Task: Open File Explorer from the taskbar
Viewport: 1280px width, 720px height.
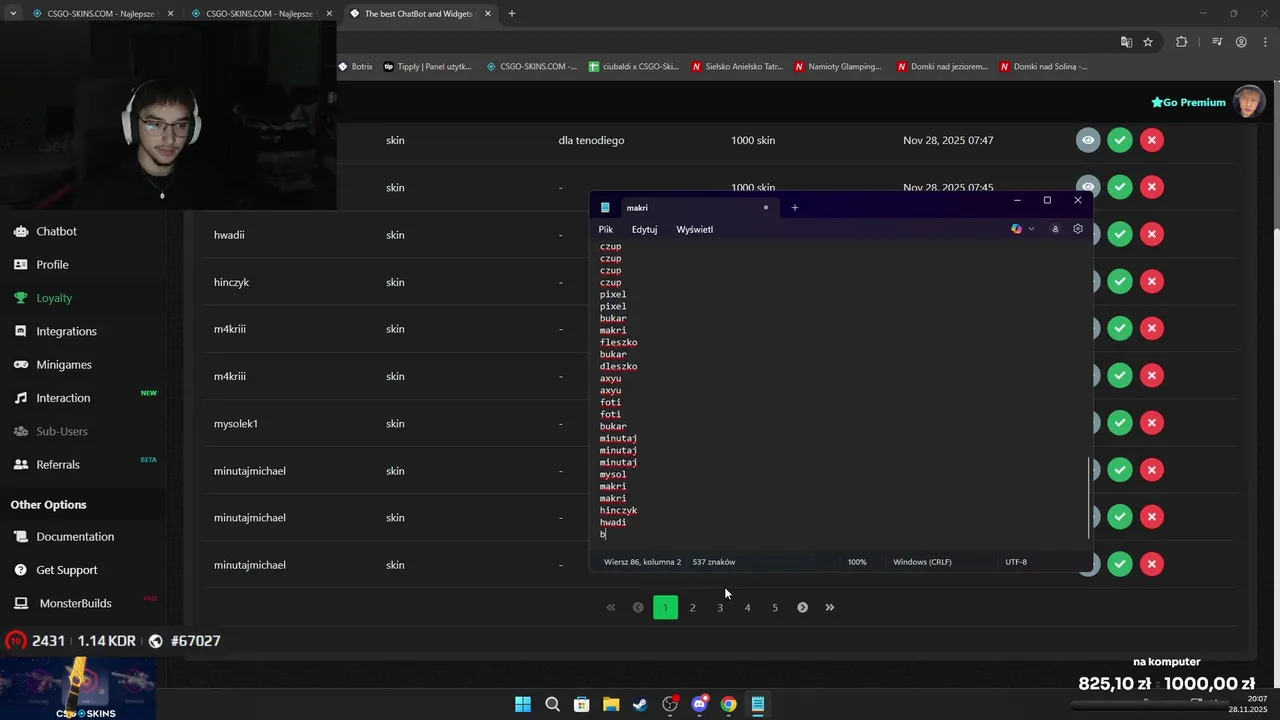Action: tap(611, 704)
